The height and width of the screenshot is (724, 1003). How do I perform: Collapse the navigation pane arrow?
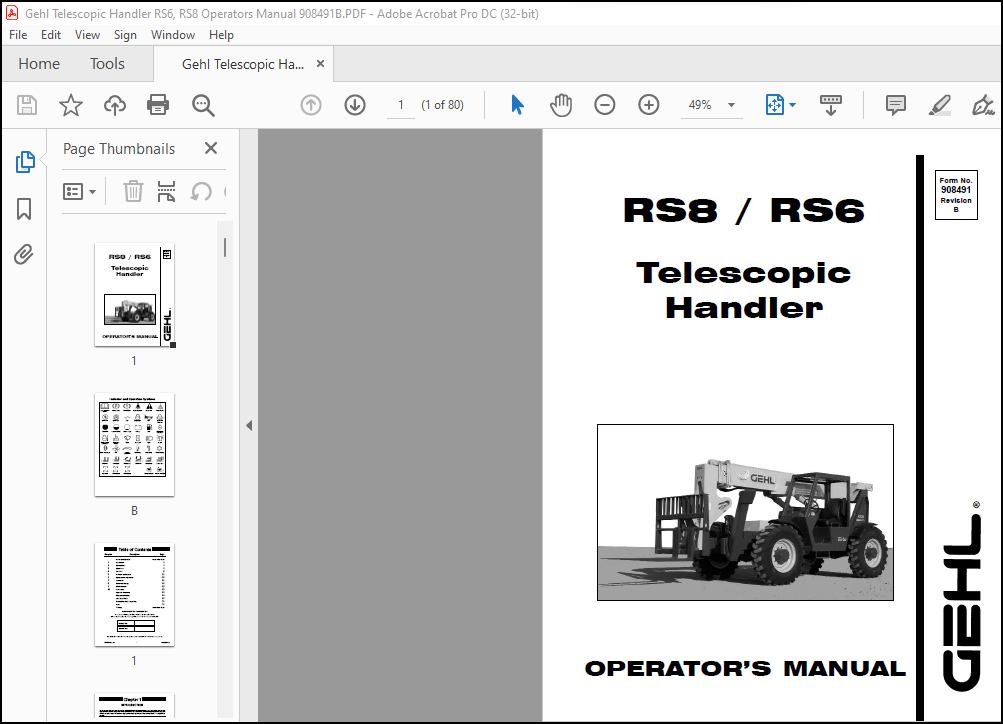pos(249,425)
